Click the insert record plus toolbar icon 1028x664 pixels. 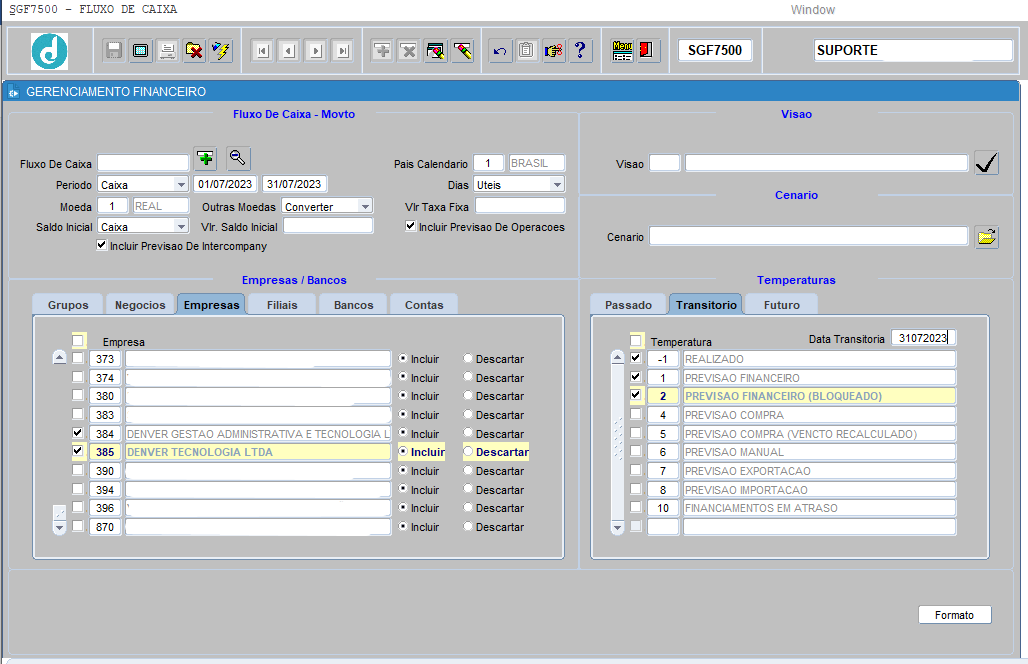pos(382,50)
